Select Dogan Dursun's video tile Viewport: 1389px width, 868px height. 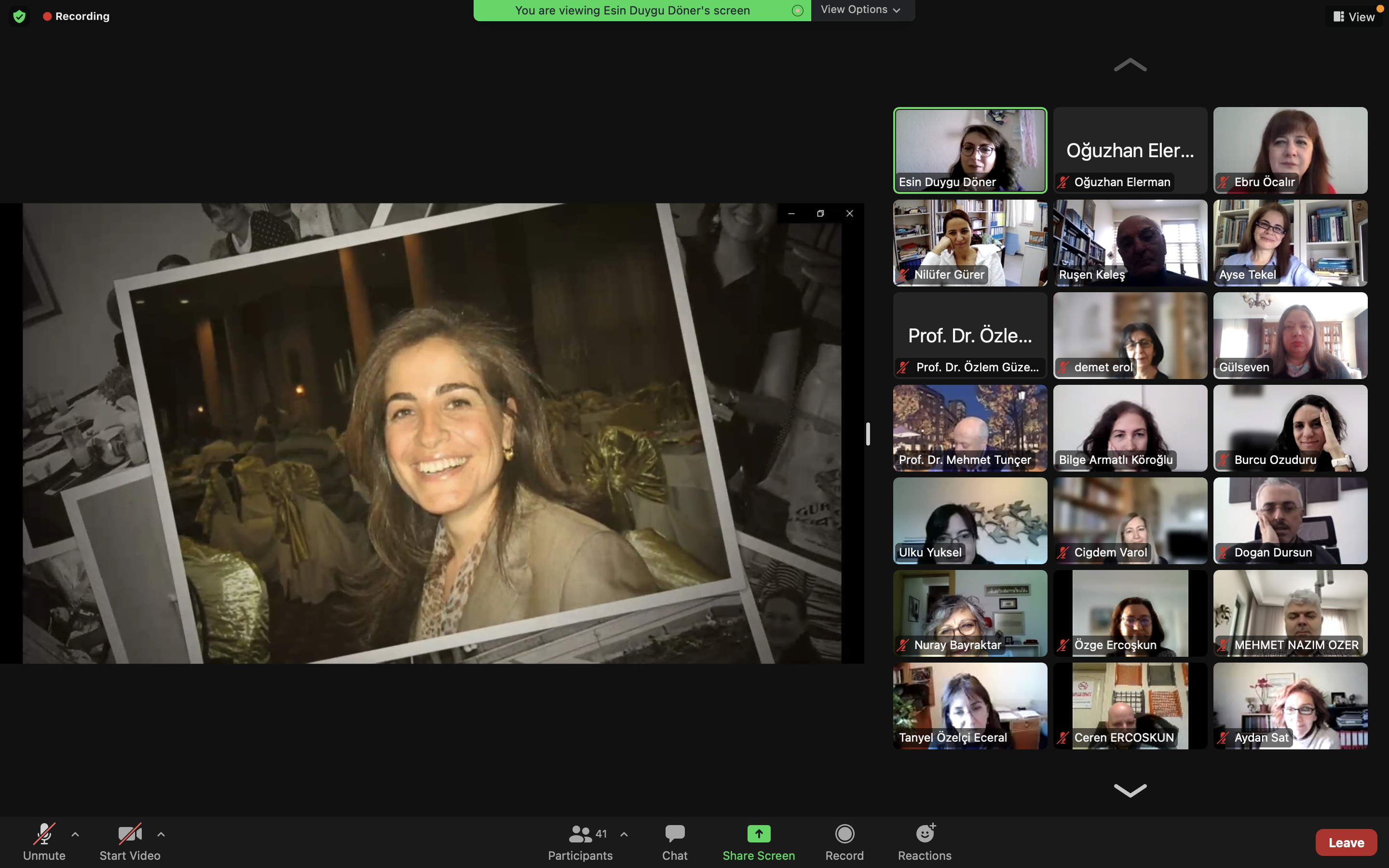point(1290,521)
